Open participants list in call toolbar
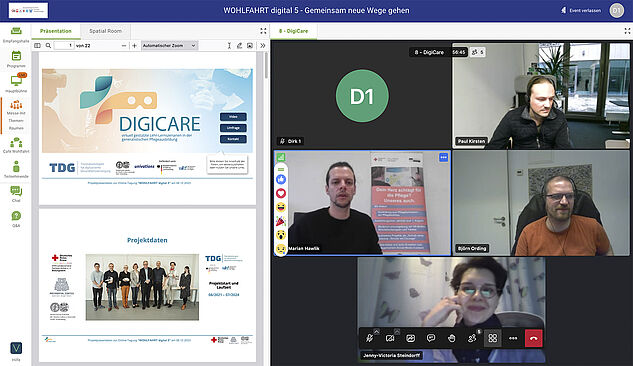 click(472, 338)
